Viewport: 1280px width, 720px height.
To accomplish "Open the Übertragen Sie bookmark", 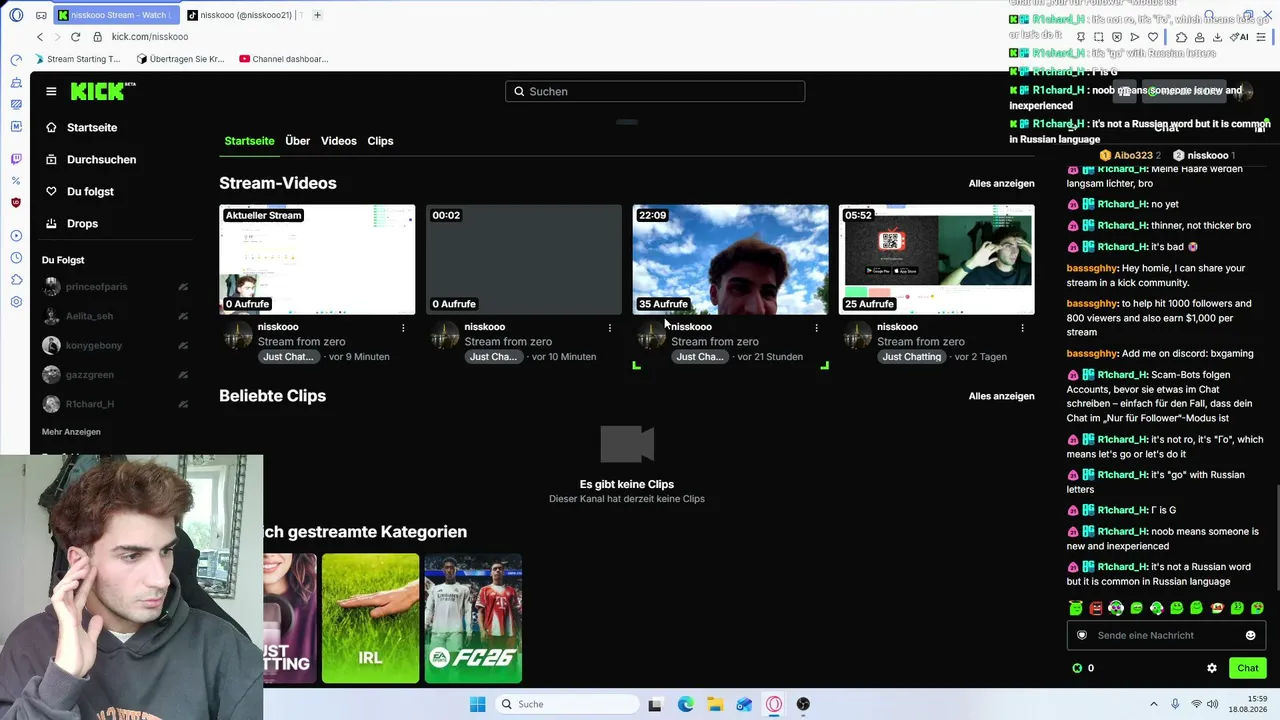I will click(181, 59).
